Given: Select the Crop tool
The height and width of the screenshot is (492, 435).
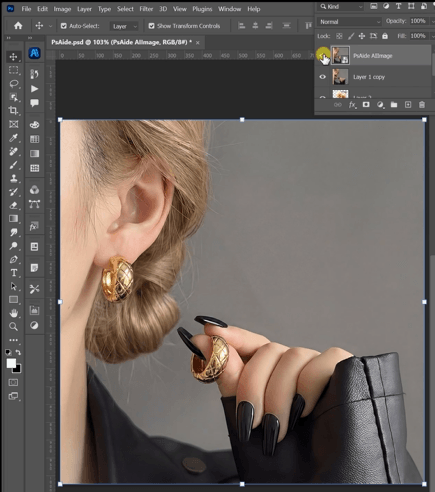Looking at the screenshot, I should (13, 111).
